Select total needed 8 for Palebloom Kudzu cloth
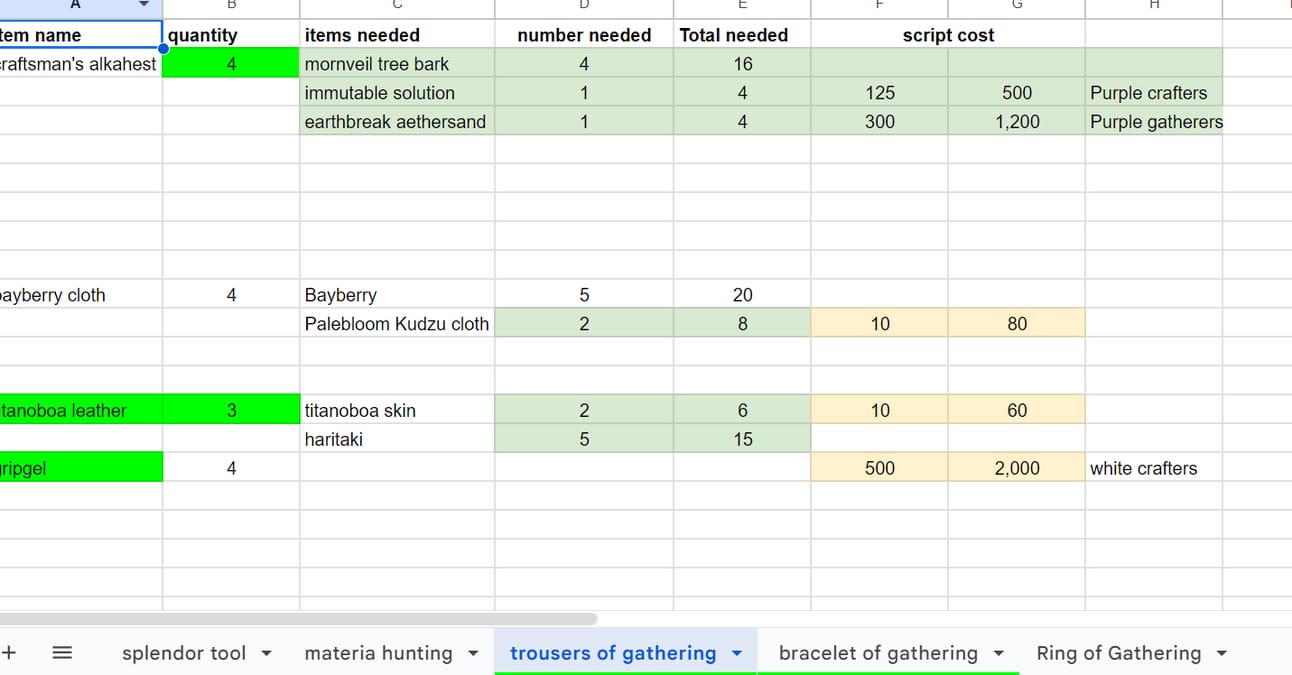This screenshot has height=675, width=1292. 742,324
